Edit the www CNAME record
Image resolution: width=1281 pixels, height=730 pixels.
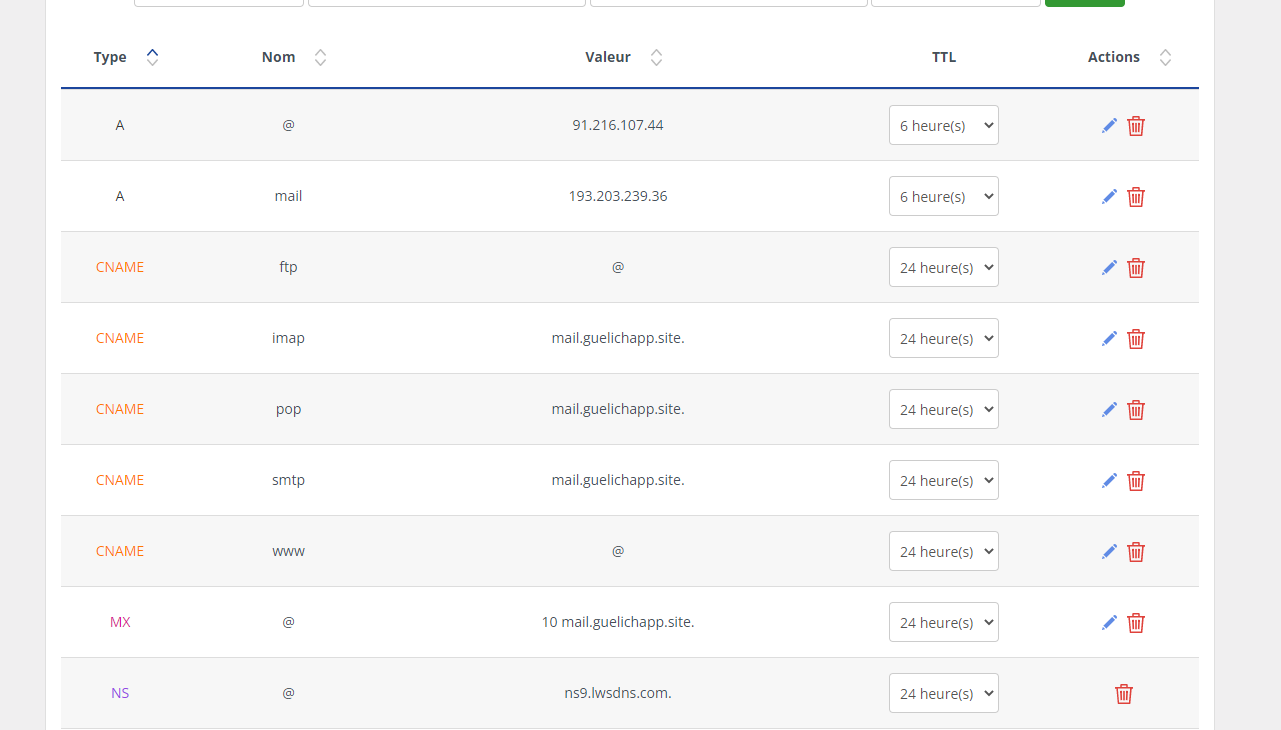coord(1109,552)
